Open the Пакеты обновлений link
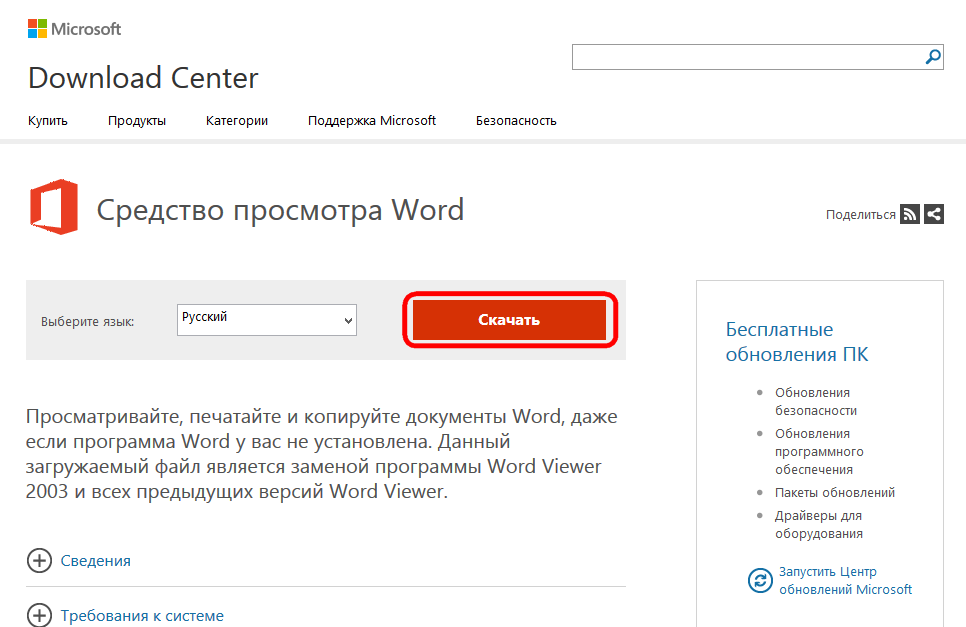Screen dimensions: 966x627 tap(835, 492)
